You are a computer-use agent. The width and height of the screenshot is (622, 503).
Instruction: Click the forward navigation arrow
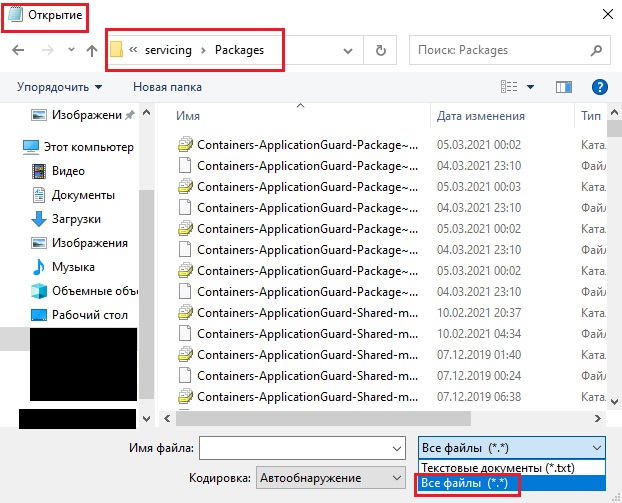click(x=48, y=50)
